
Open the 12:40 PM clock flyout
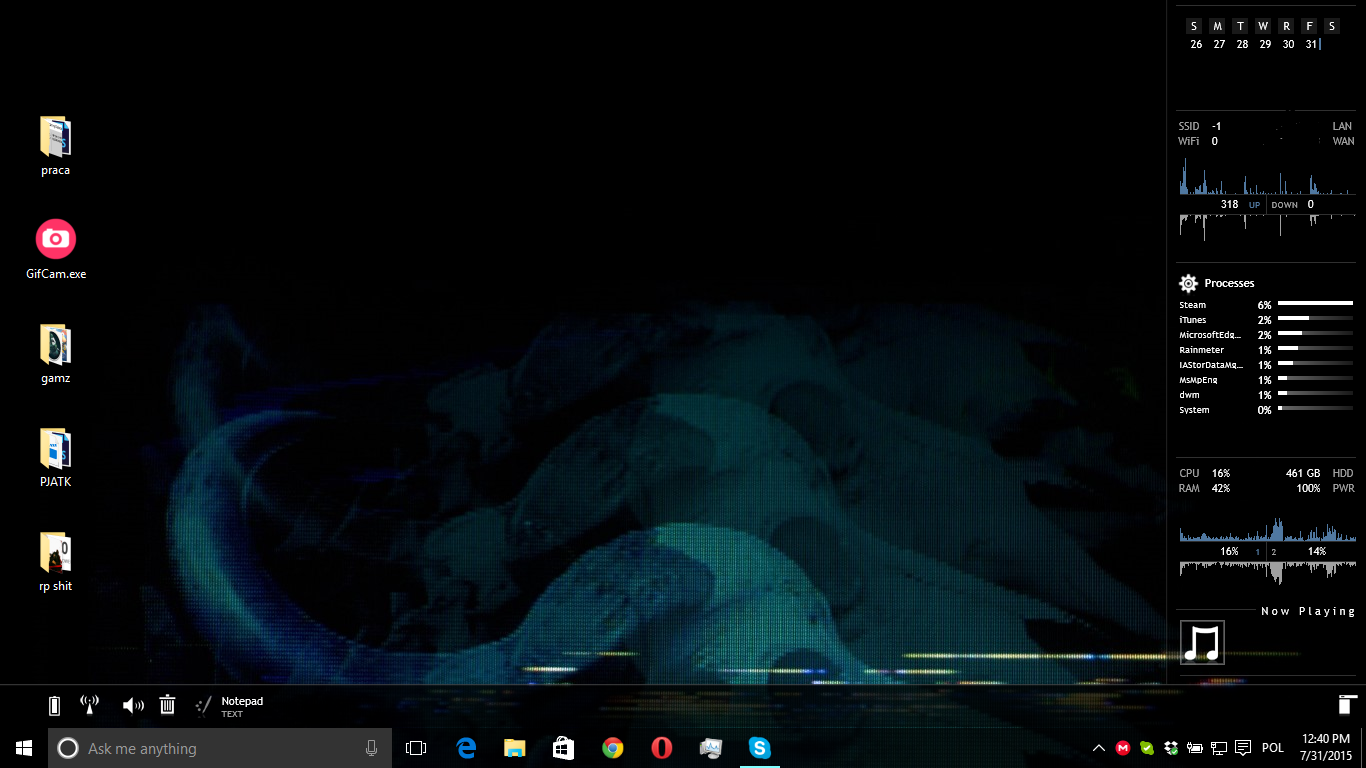pos(1325,748)
